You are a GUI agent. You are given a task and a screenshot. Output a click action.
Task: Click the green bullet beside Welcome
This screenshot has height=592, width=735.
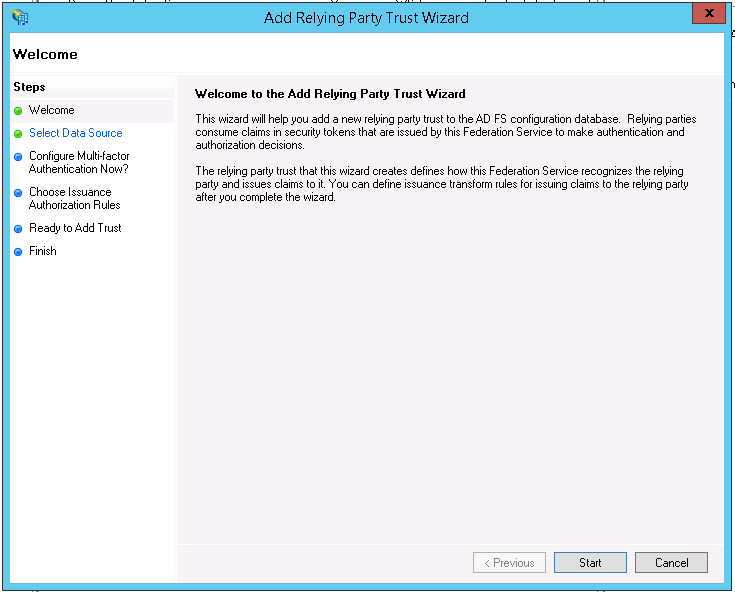point(18,111)
